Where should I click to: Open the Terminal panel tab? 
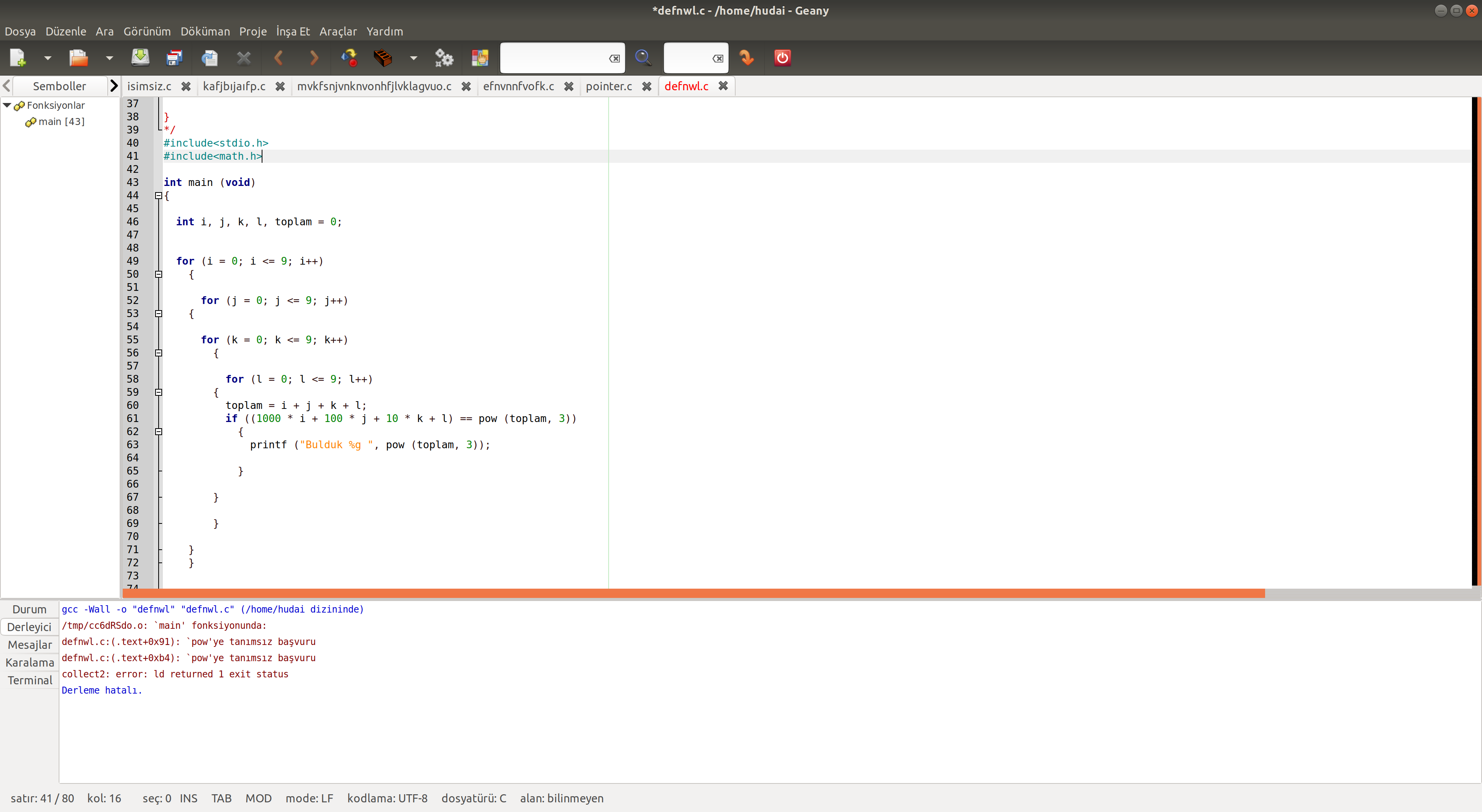pyautogui.click(x=30, y=680)
